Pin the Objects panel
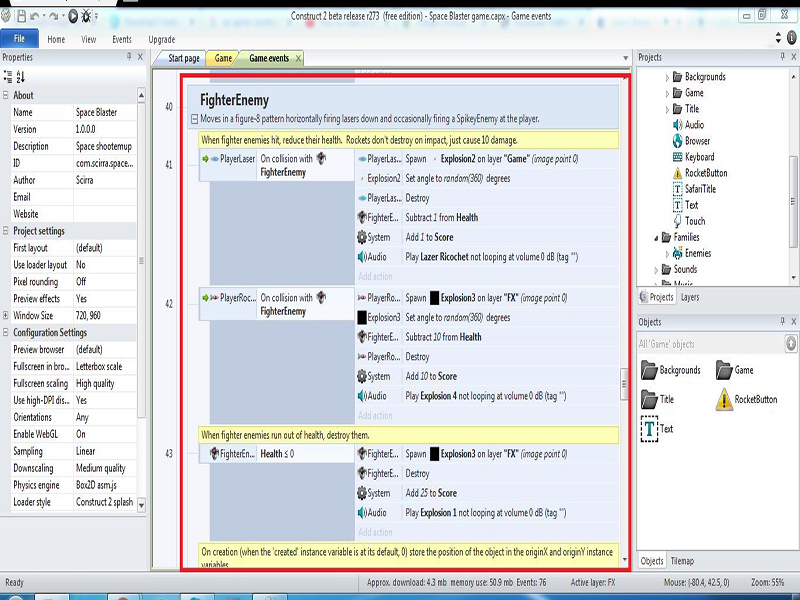This screenshot has height=600, width=800. tap(783, 321)
